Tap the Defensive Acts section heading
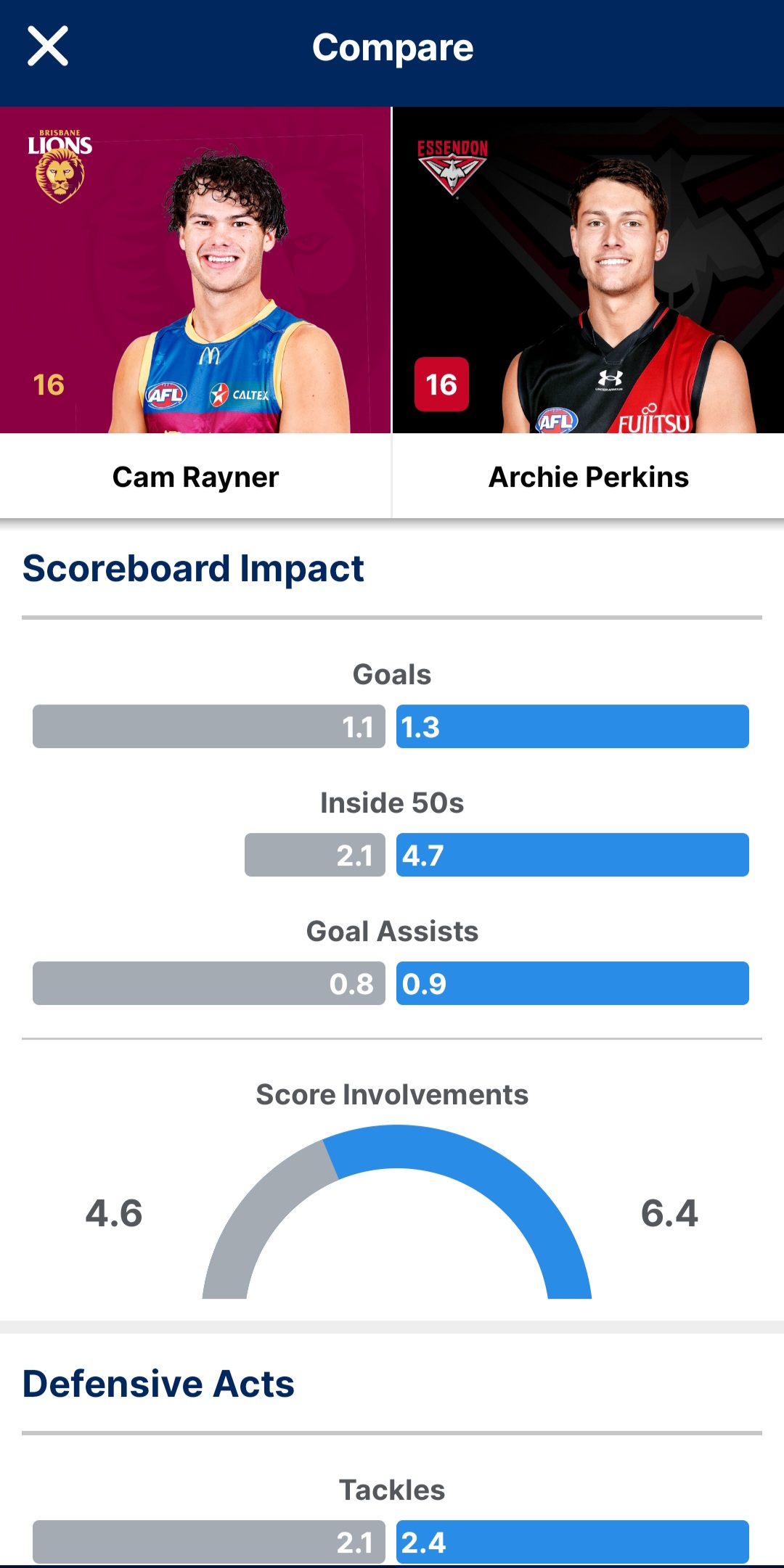This screenshot has width=784, height=1568. pos(158,1384)
